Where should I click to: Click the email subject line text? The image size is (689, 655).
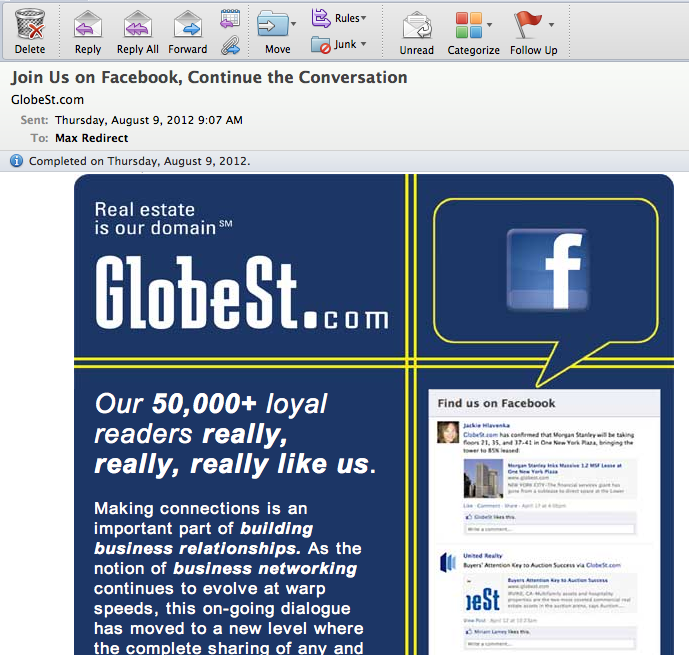click(x=209, y=77)
